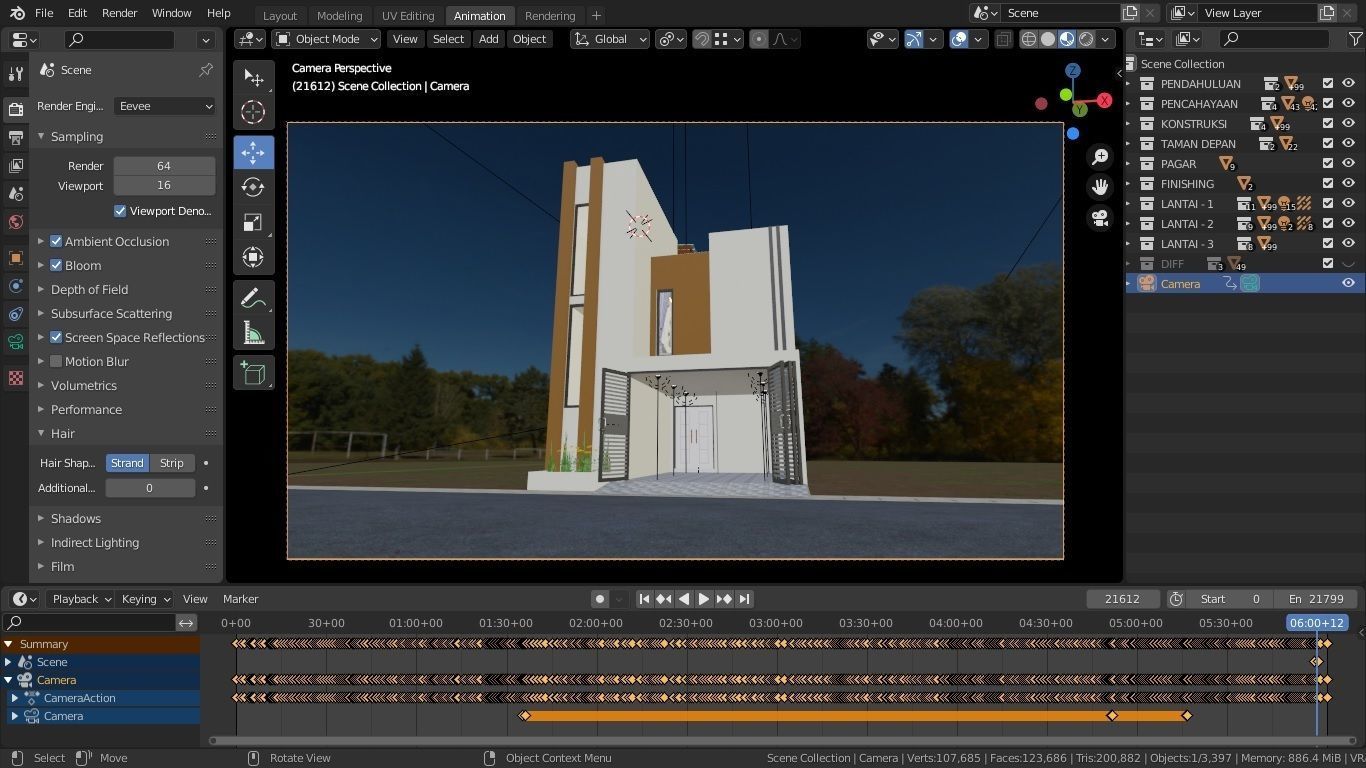Click the current frame field 21612
This screenshot has width=1366, height=768.
1122,599
